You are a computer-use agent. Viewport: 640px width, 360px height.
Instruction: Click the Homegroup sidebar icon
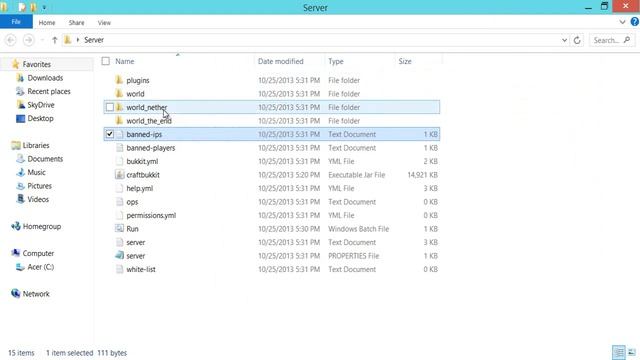16,226
